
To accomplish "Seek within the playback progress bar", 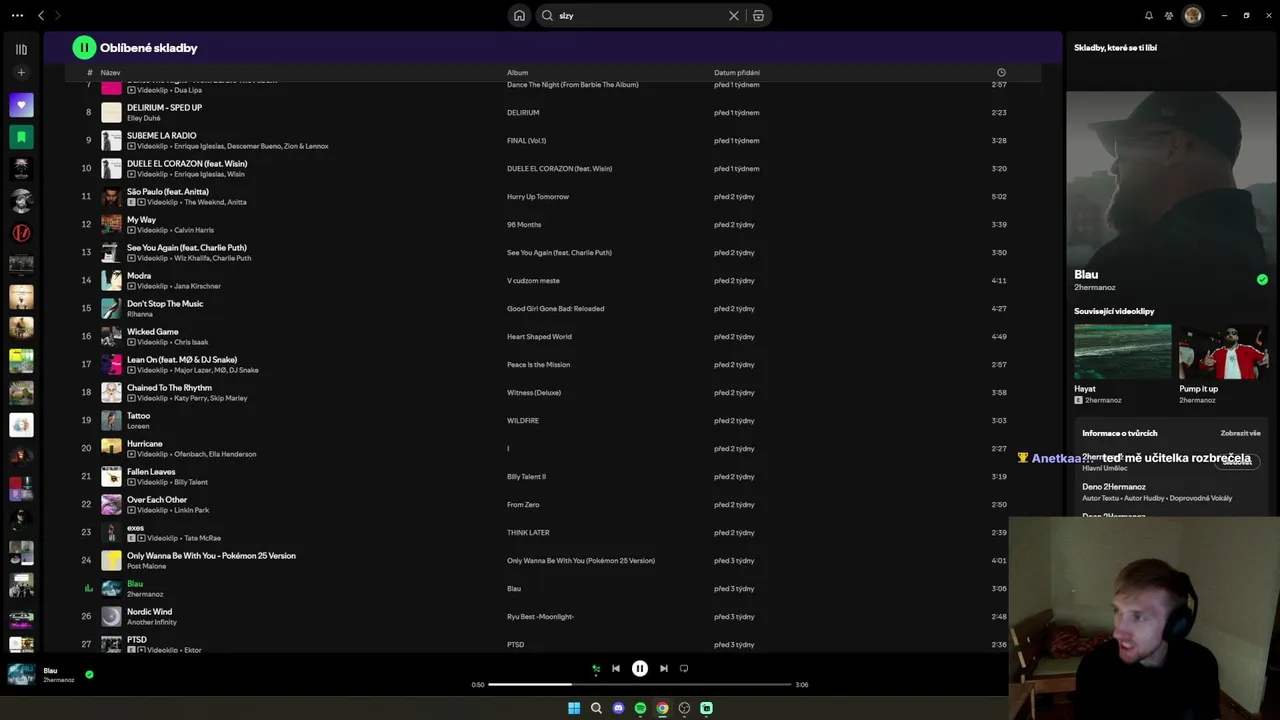I will coord(640,685).
